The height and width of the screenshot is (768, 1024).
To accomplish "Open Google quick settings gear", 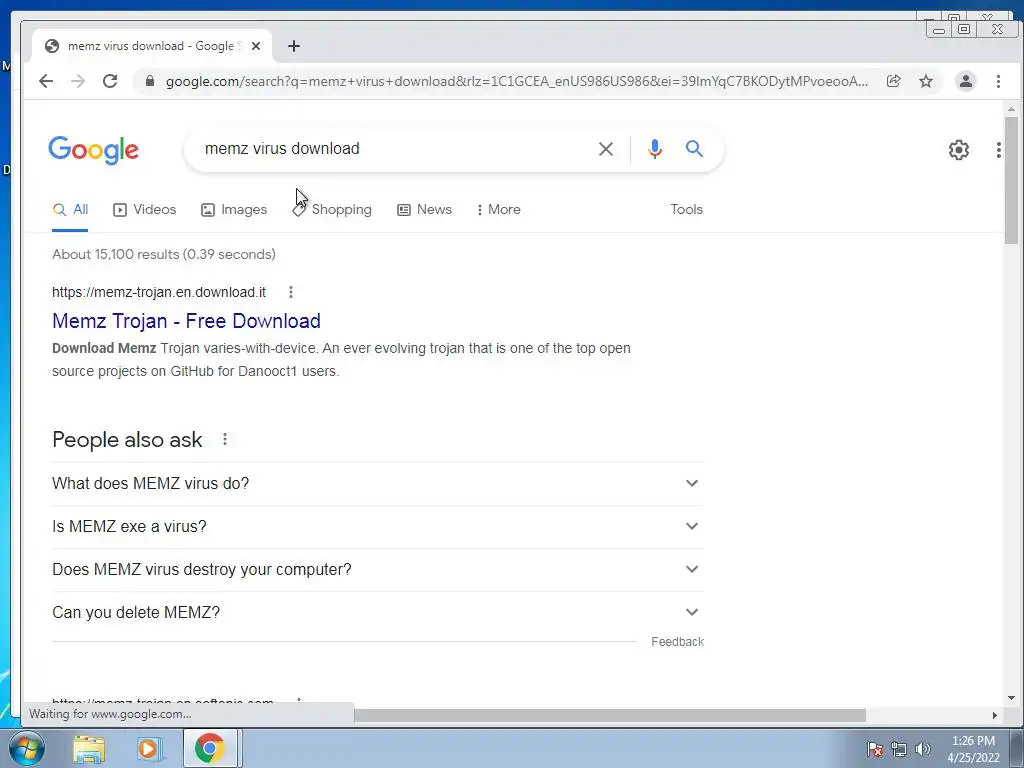I will click(x=959, y=150).
